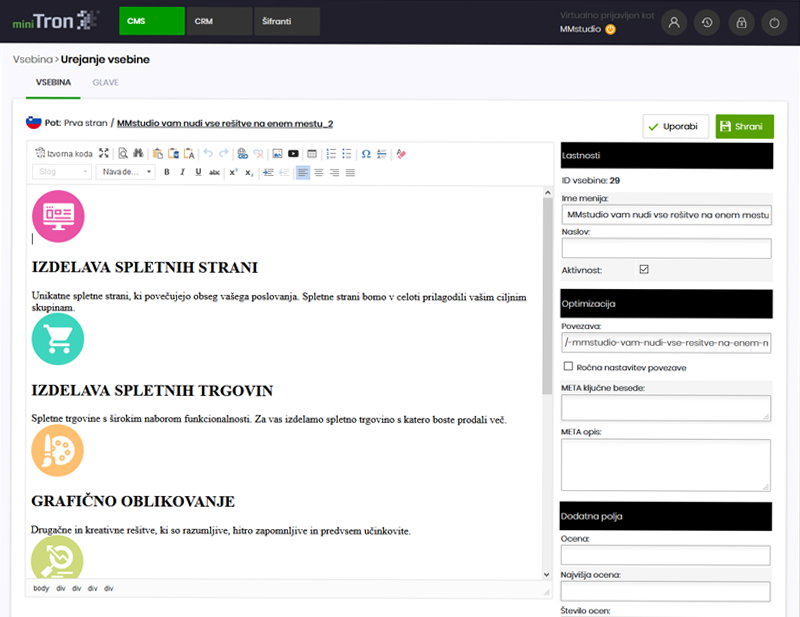This screenshot has width=800, height=617.
Task: Justify the text
Action: click(x=350, y=172)
